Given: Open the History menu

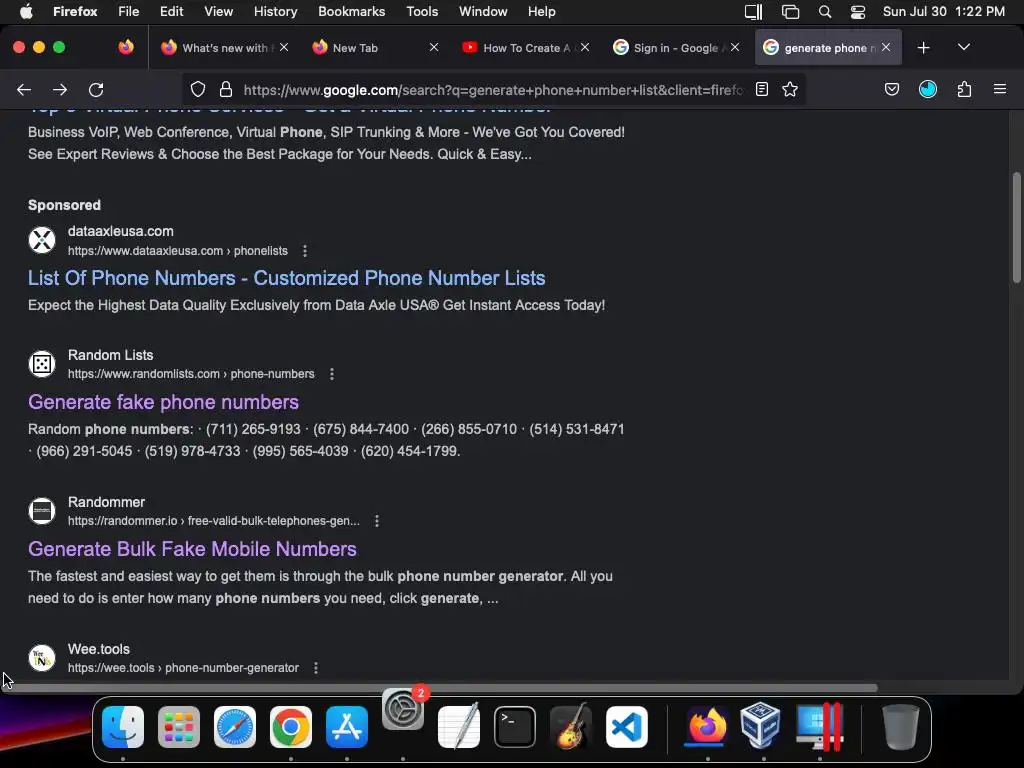Looking at the screenshot, I should tap(275, 12).
